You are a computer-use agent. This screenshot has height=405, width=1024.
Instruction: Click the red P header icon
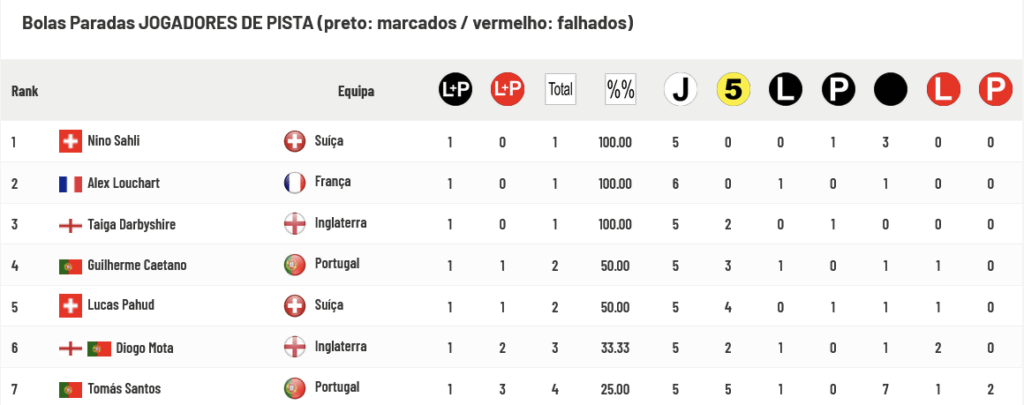click(x=995, y=89)
